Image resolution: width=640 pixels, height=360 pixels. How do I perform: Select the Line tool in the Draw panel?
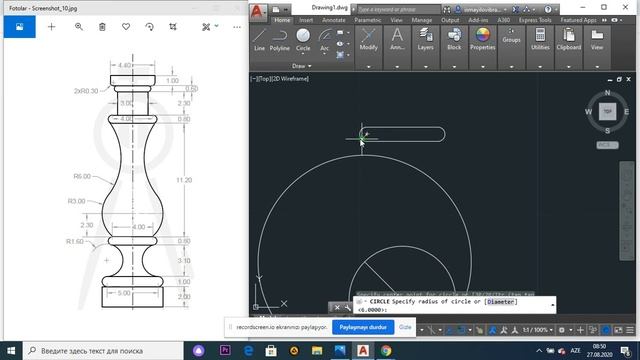259,40
